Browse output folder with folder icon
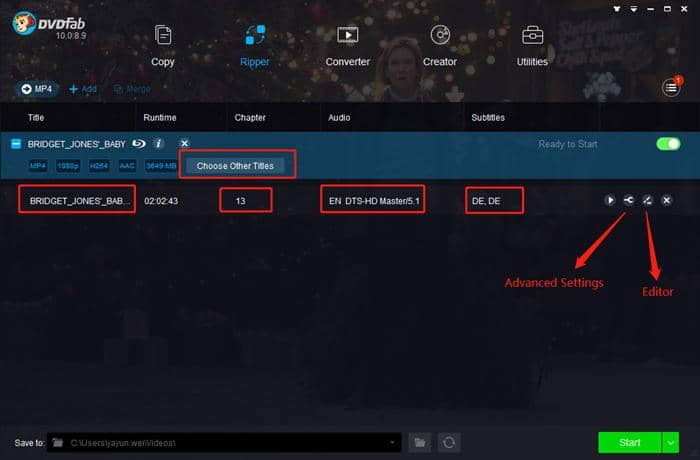 [420, 443]
